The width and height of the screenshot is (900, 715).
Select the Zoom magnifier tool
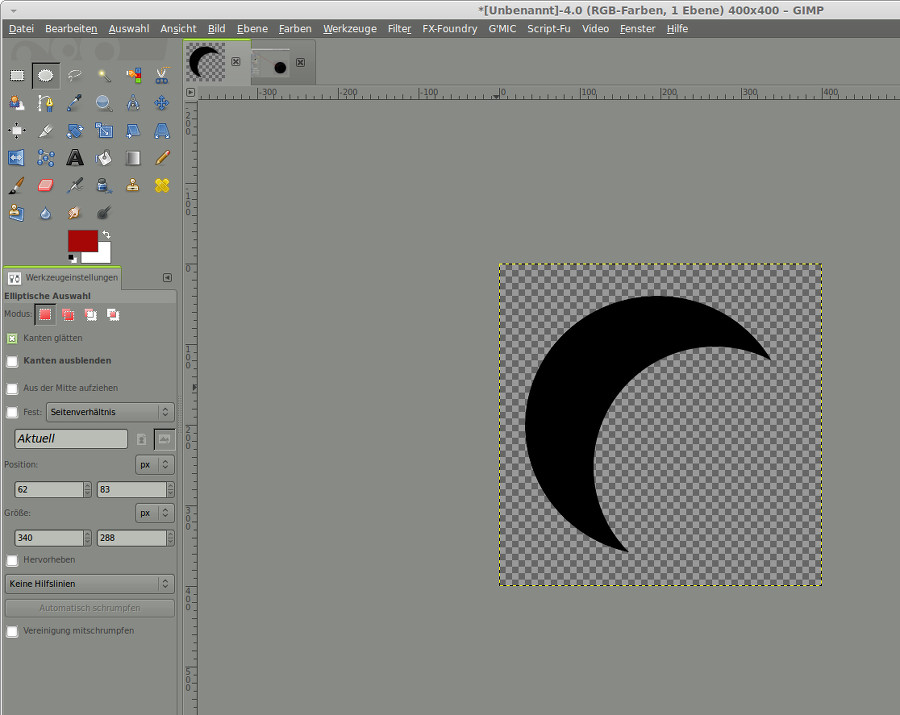pyautogui.click(x=104, y=103)
